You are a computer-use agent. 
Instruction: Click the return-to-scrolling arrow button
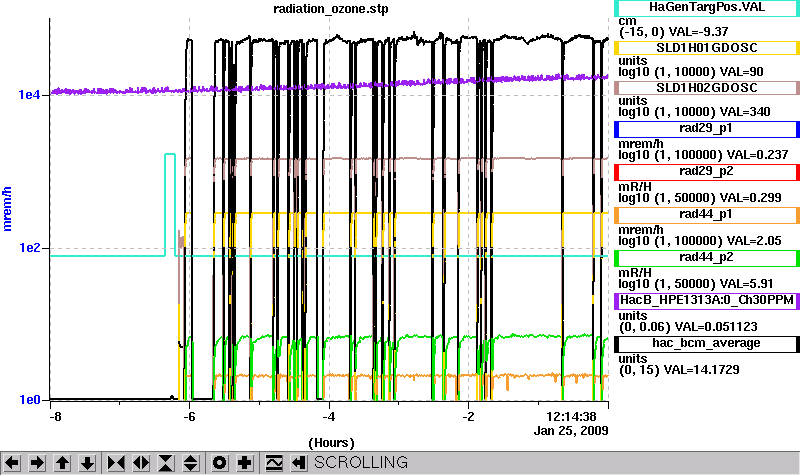click(299, 463)
